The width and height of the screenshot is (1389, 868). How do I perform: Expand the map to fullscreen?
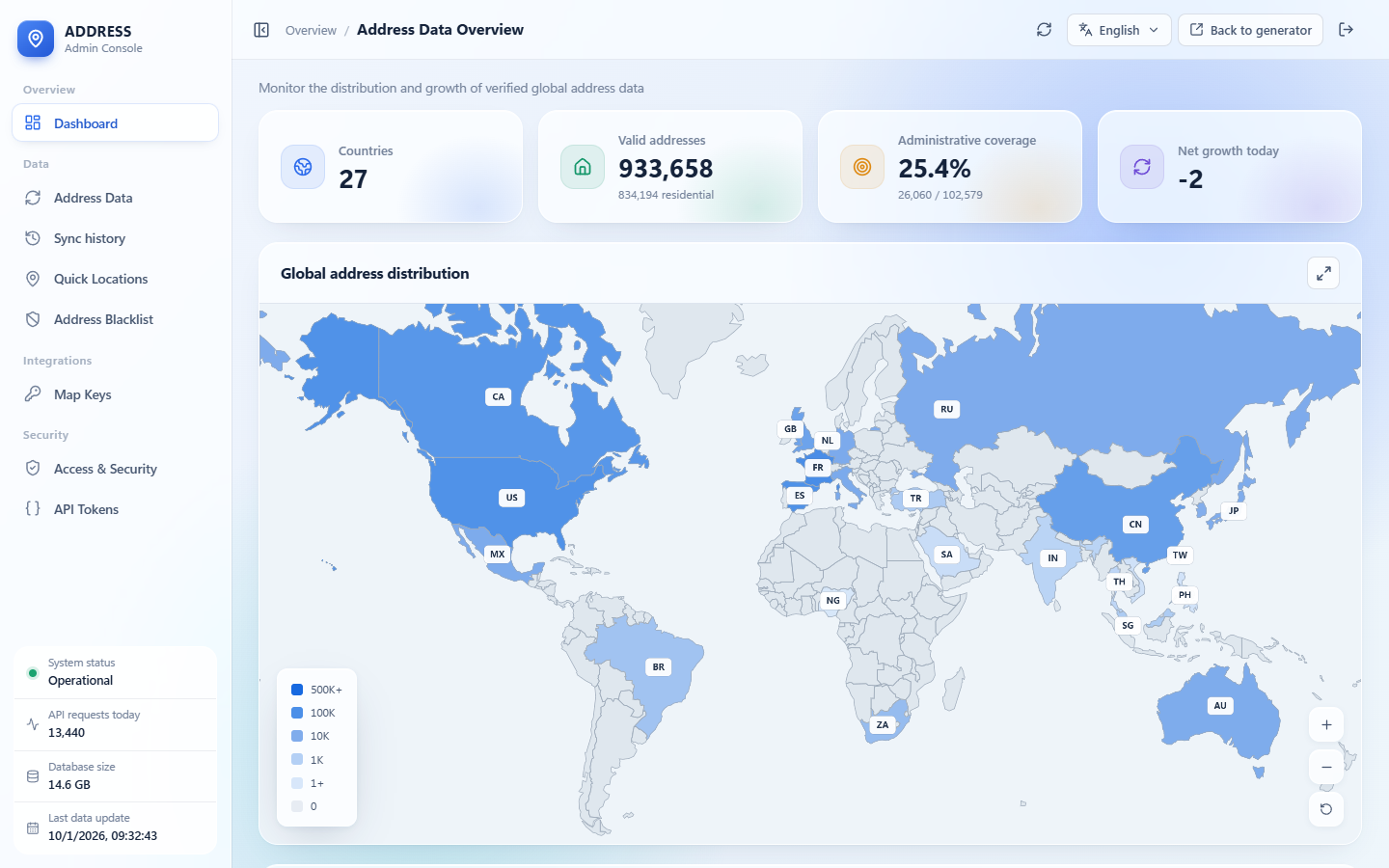coord(1323,274)
